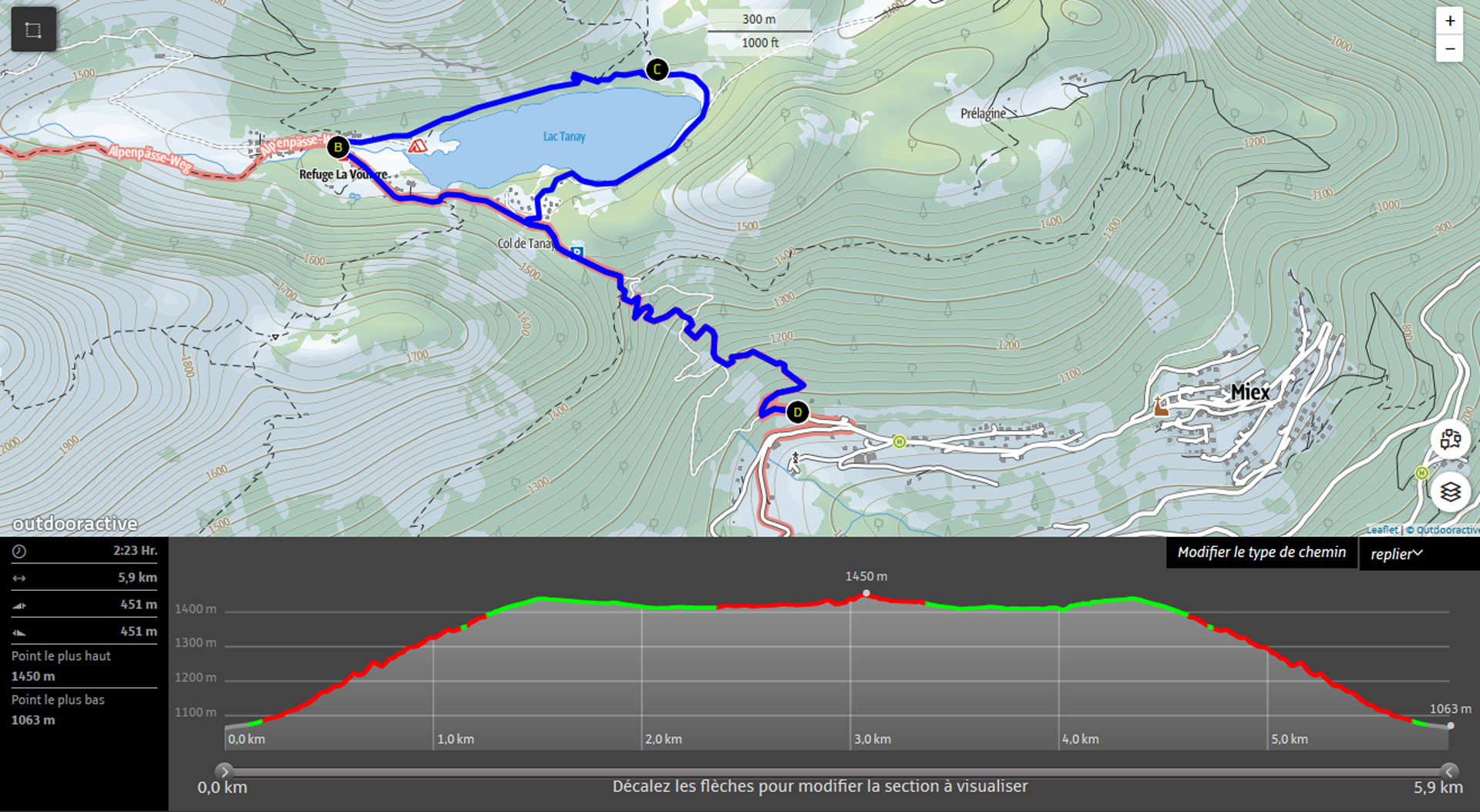
Task: Click the parking icon near Col de Tanay
Action: [x=577, y=252]
